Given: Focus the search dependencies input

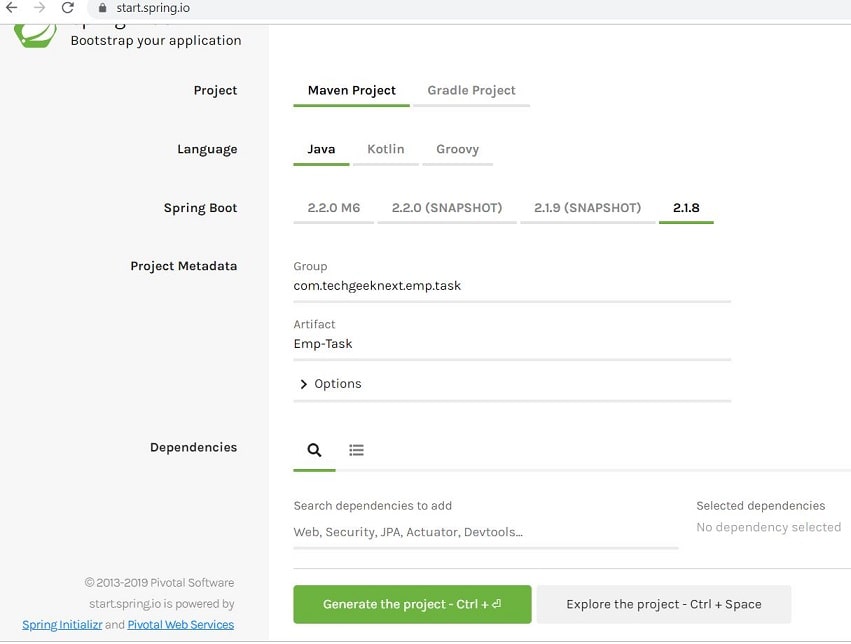Looking at the screenshot, I should tap(486, 532).
